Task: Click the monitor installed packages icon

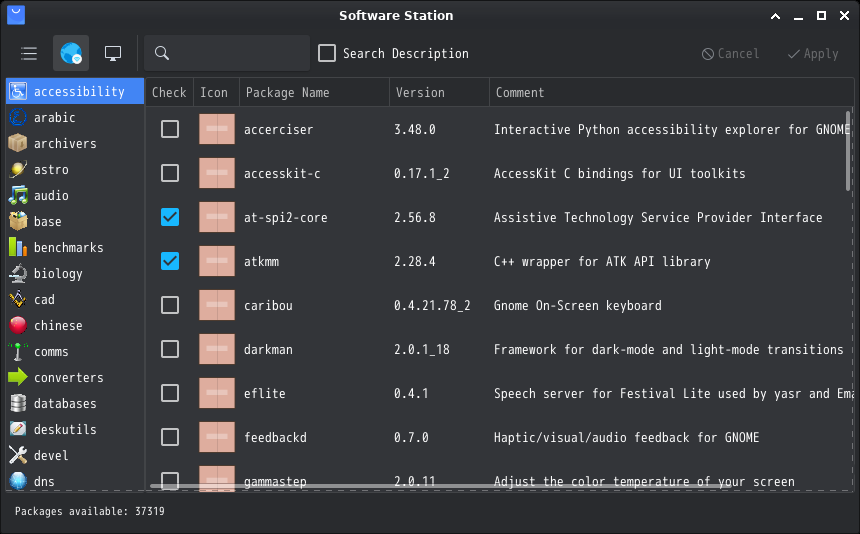Action: (113, 53)
